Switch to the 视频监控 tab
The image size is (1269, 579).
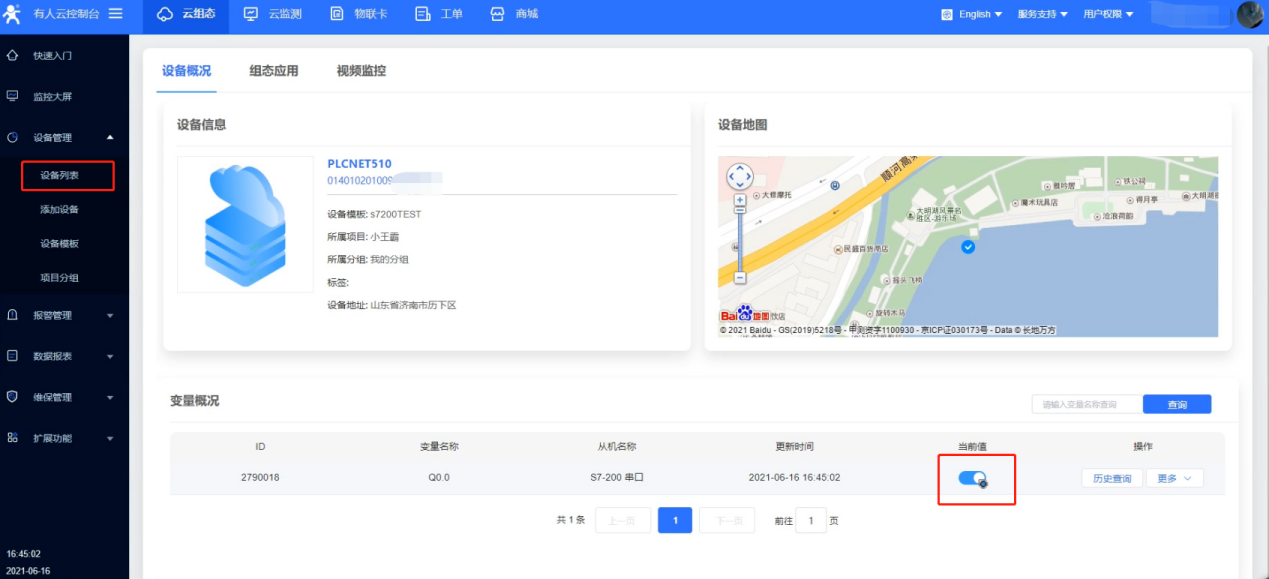[x=361, y=71]
